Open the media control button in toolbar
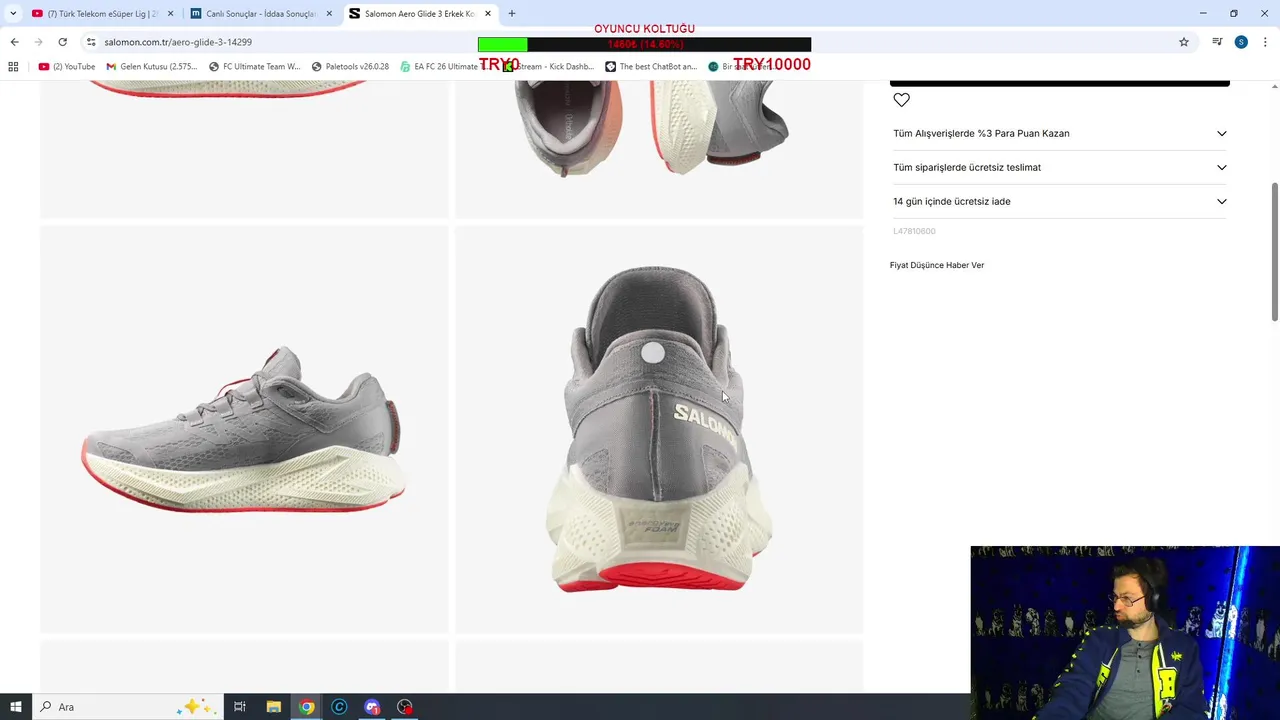 [1217, 42]
